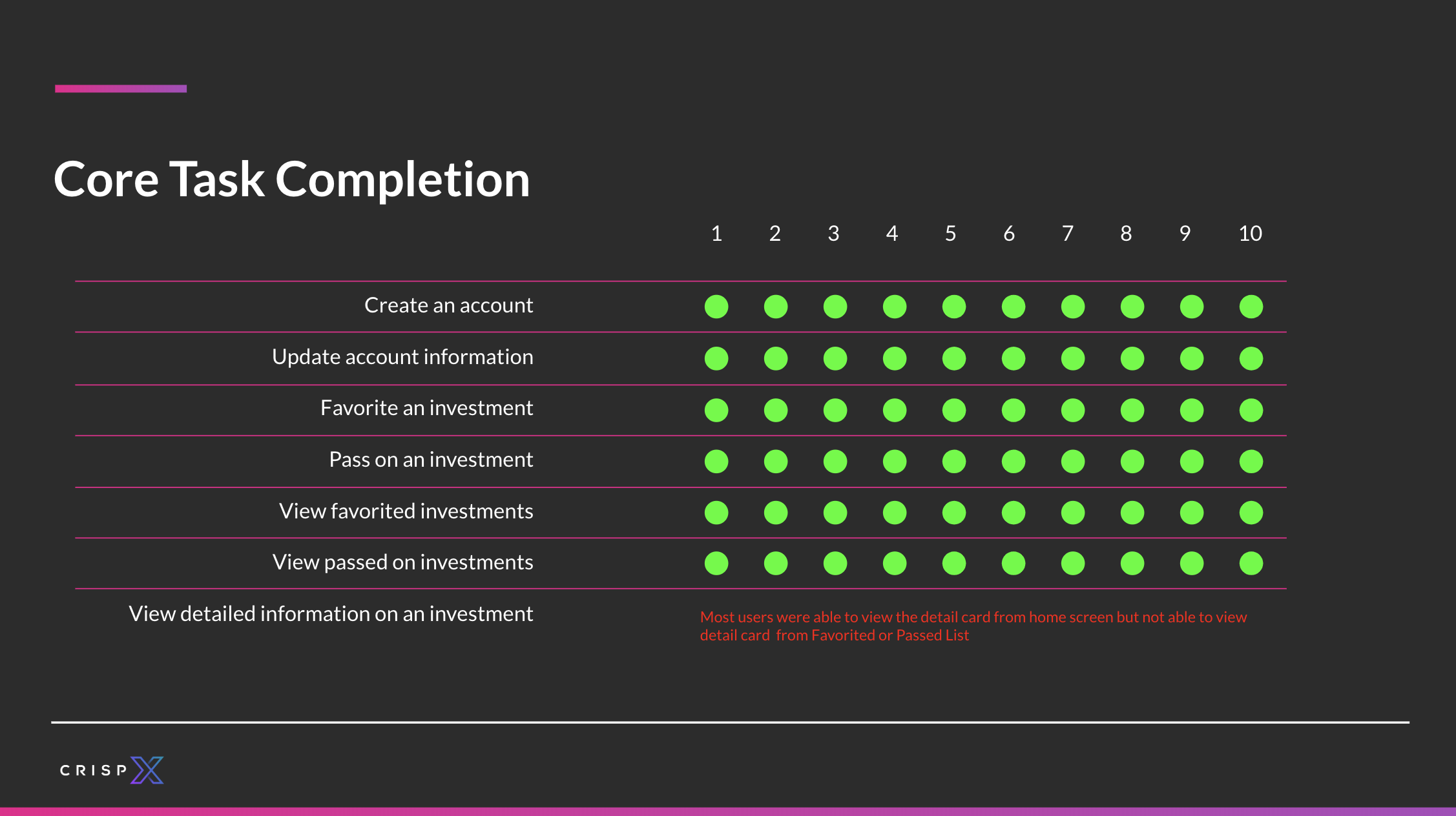Select Favorite an investment dot under column 10
The width and height of the screenshot is (1456, 816).
[1251, 410]
